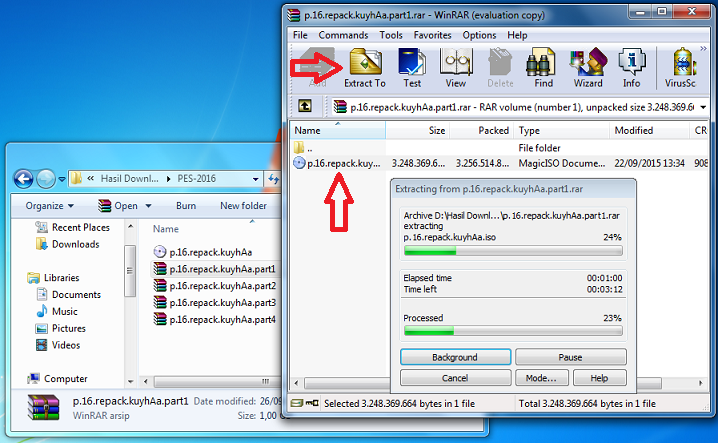The image size is (718, 443).
Task: Open the Explorer address bar dropdown arrow
Action: pos(256,179)
